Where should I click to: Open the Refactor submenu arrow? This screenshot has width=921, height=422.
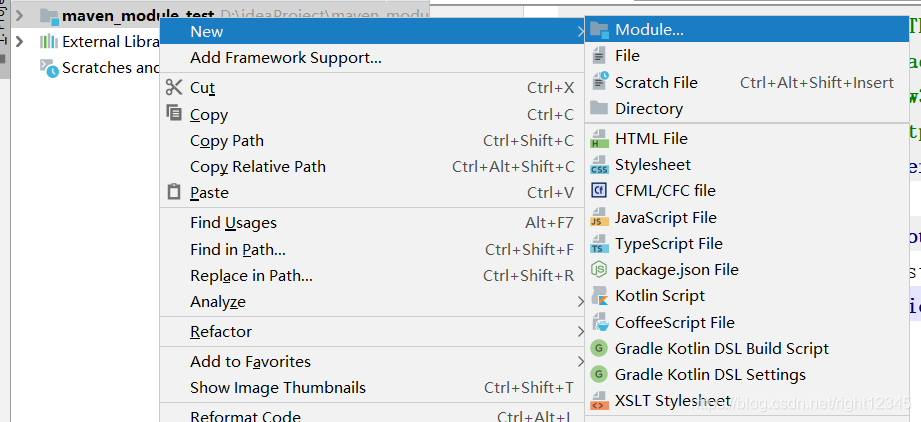580,332
